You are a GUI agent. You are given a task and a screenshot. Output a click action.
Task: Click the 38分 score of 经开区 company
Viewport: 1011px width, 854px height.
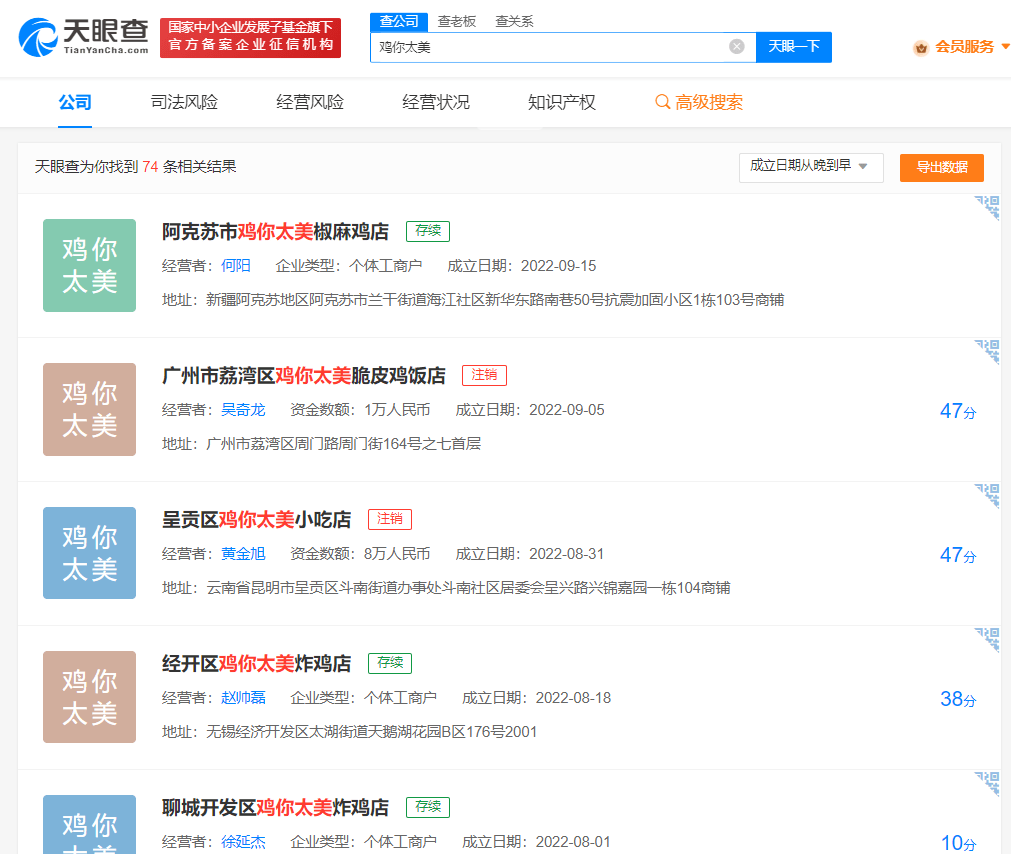958,699
